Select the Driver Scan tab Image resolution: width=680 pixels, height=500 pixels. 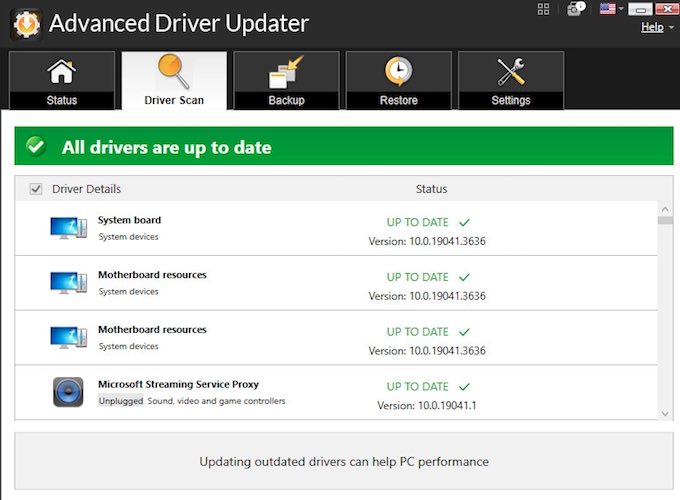pos(174,80)
